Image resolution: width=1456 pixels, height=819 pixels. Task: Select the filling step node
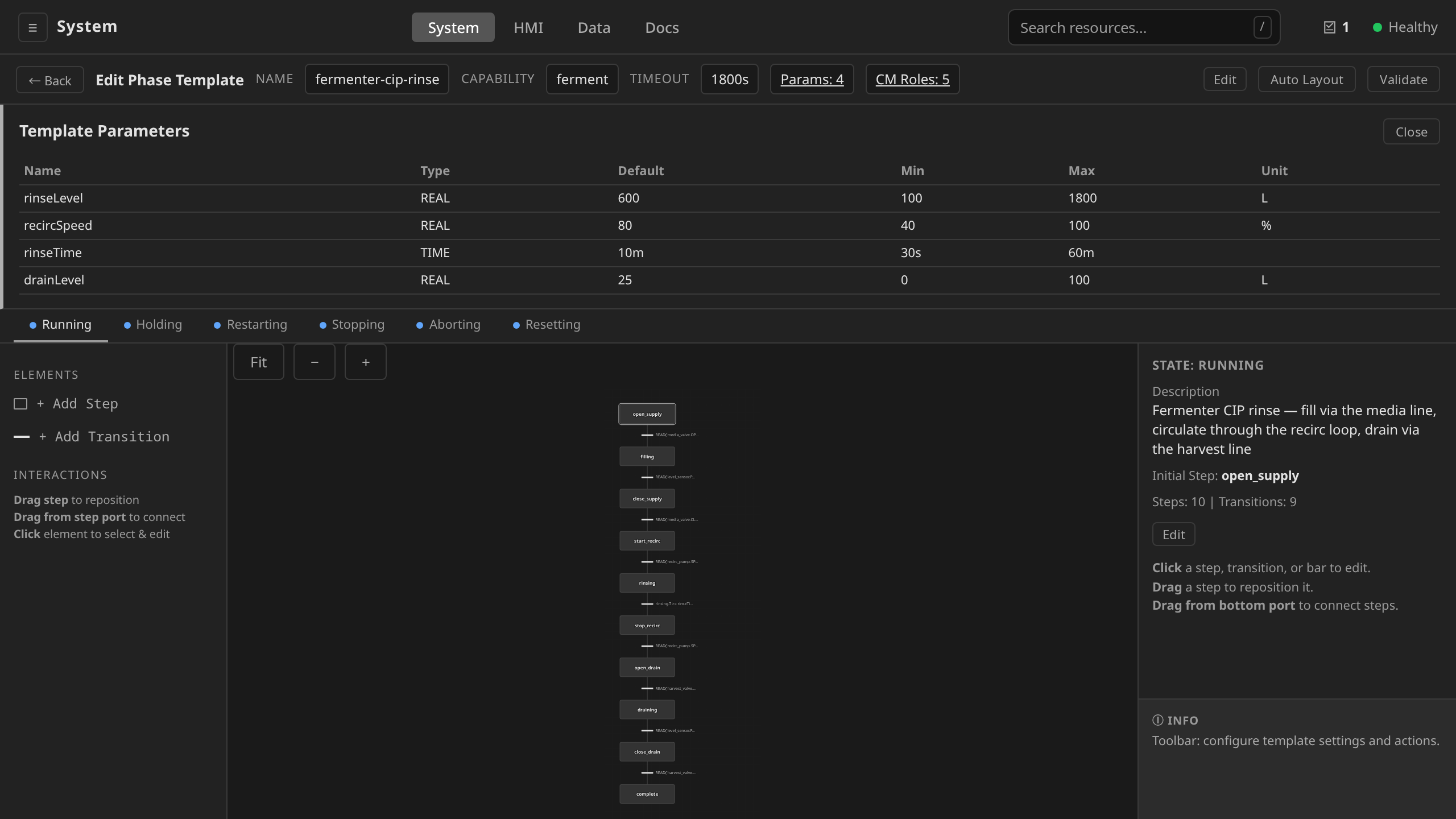click(647, 456)
